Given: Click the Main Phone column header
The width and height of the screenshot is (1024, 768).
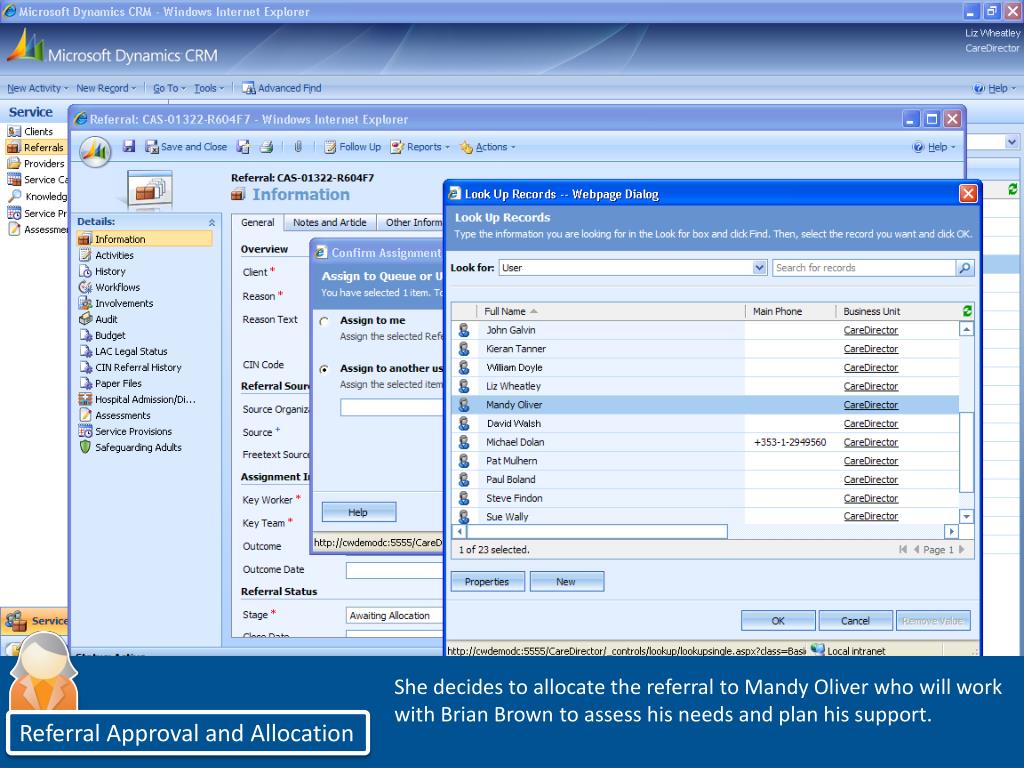Looking at the screenshot, I should pyautogui.click(x=777, y=312).
